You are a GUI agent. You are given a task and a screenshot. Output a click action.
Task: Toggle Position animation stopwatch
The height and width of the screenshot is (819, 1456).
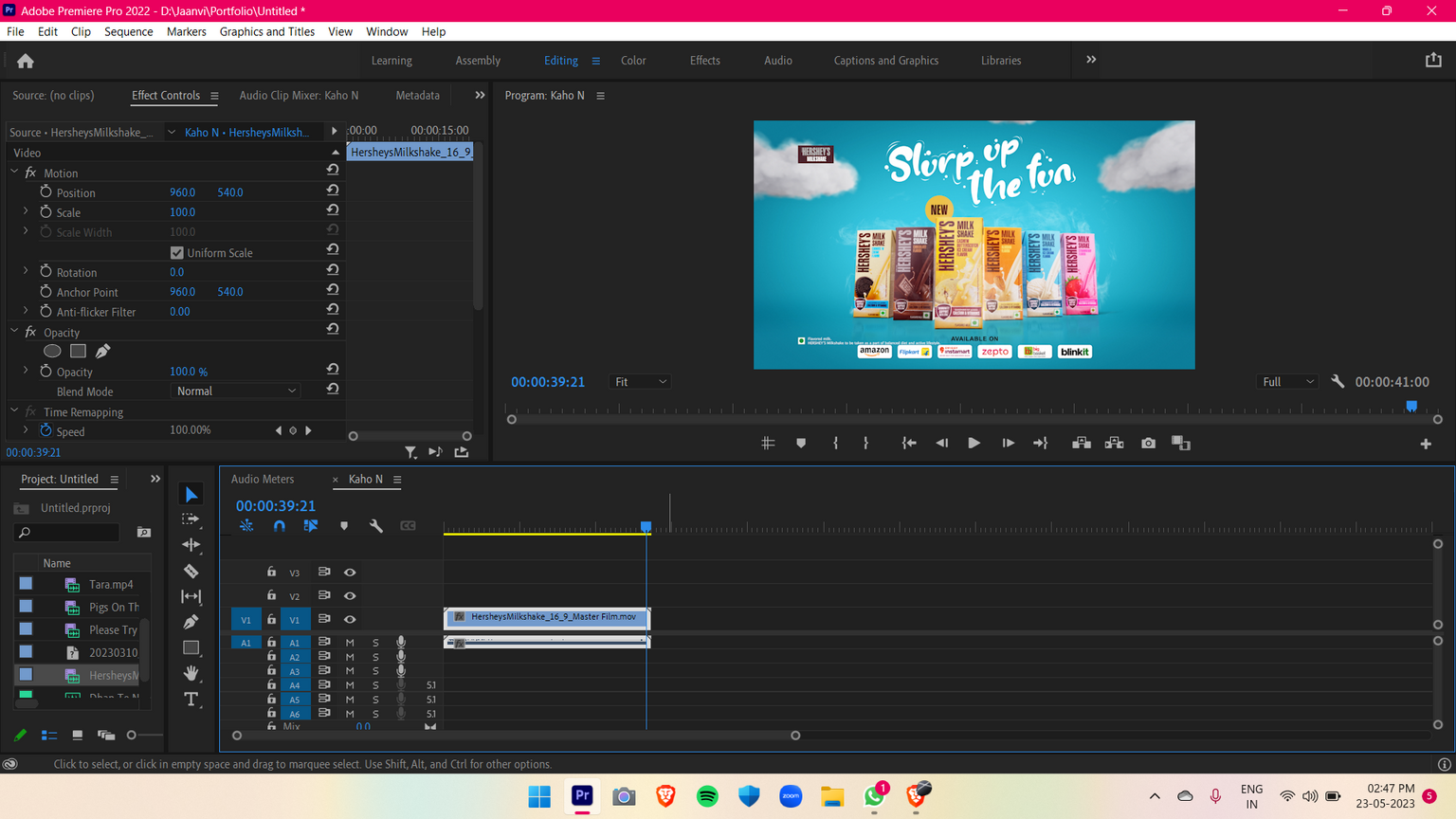(x=45, y=191)
